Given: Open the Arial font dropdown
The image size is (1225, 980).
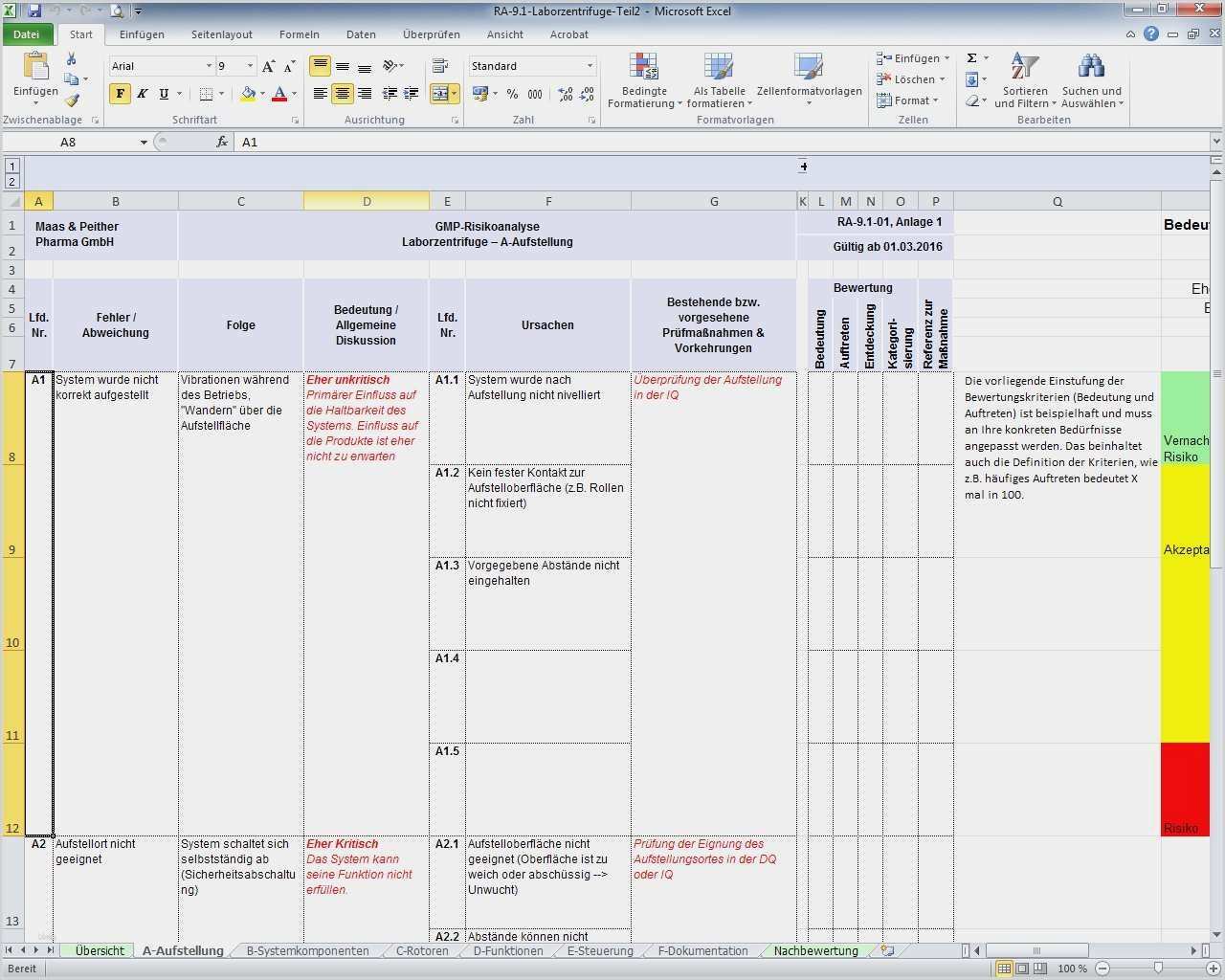Looking at the screenshot, I should [x=209, y=65].
